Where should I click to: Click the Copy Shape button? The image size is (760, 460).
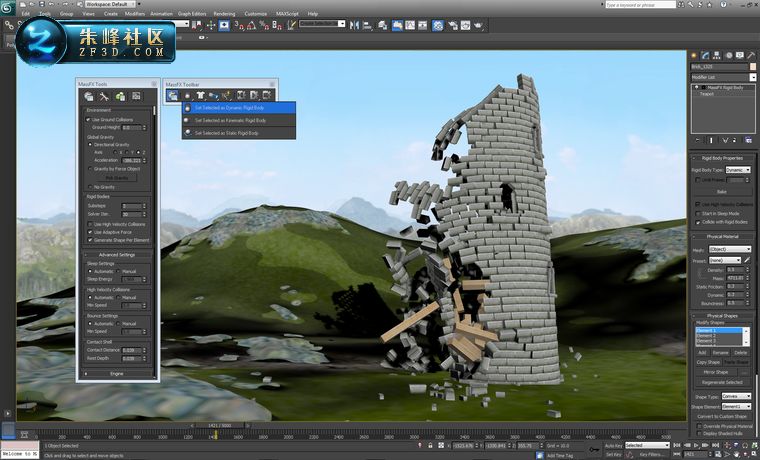coord(708,362)
